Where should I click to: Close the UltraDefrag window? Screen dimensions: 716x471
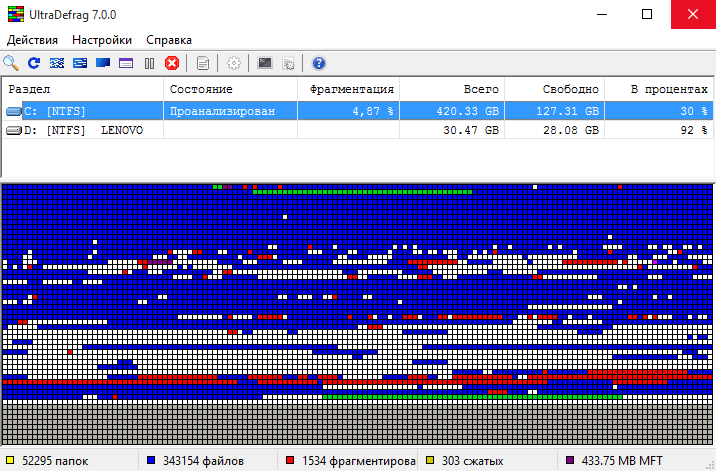(x=693, y=14)
